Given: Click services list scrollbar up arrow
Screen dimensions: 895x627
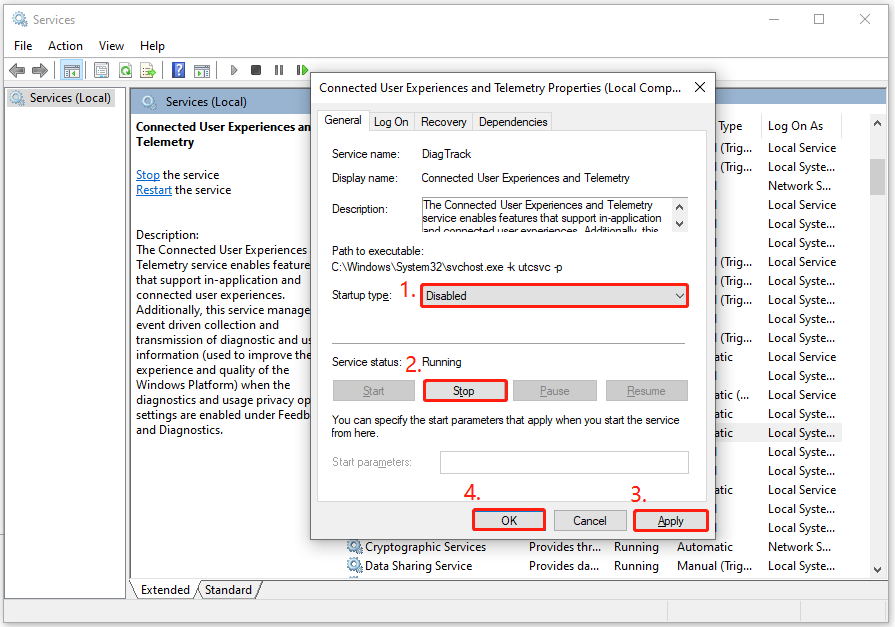Looking at the screenshot, I should click(877, 124).
